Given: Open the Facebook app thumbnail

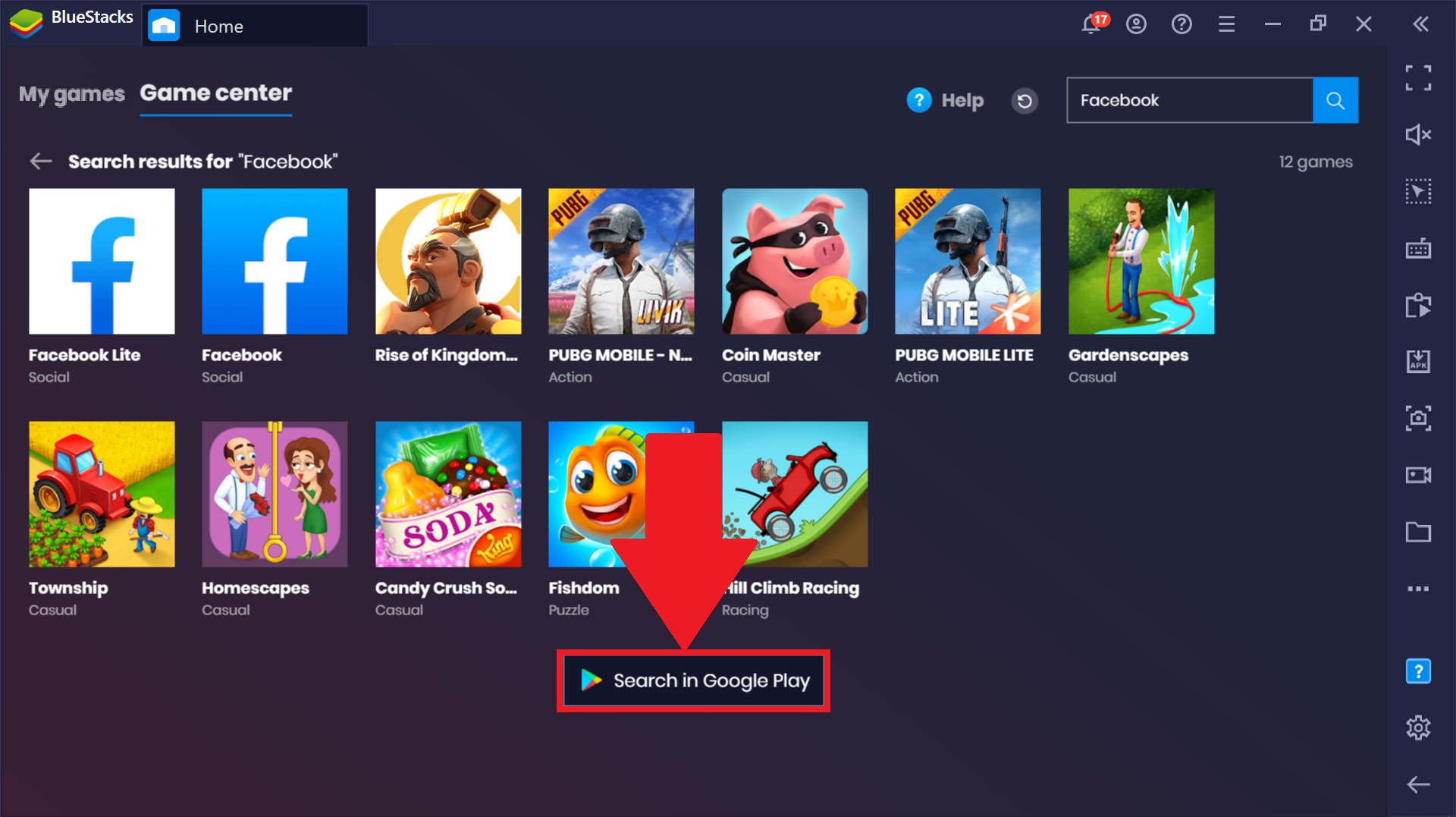Looking at the screenshot, I should (x=275, y=261).
